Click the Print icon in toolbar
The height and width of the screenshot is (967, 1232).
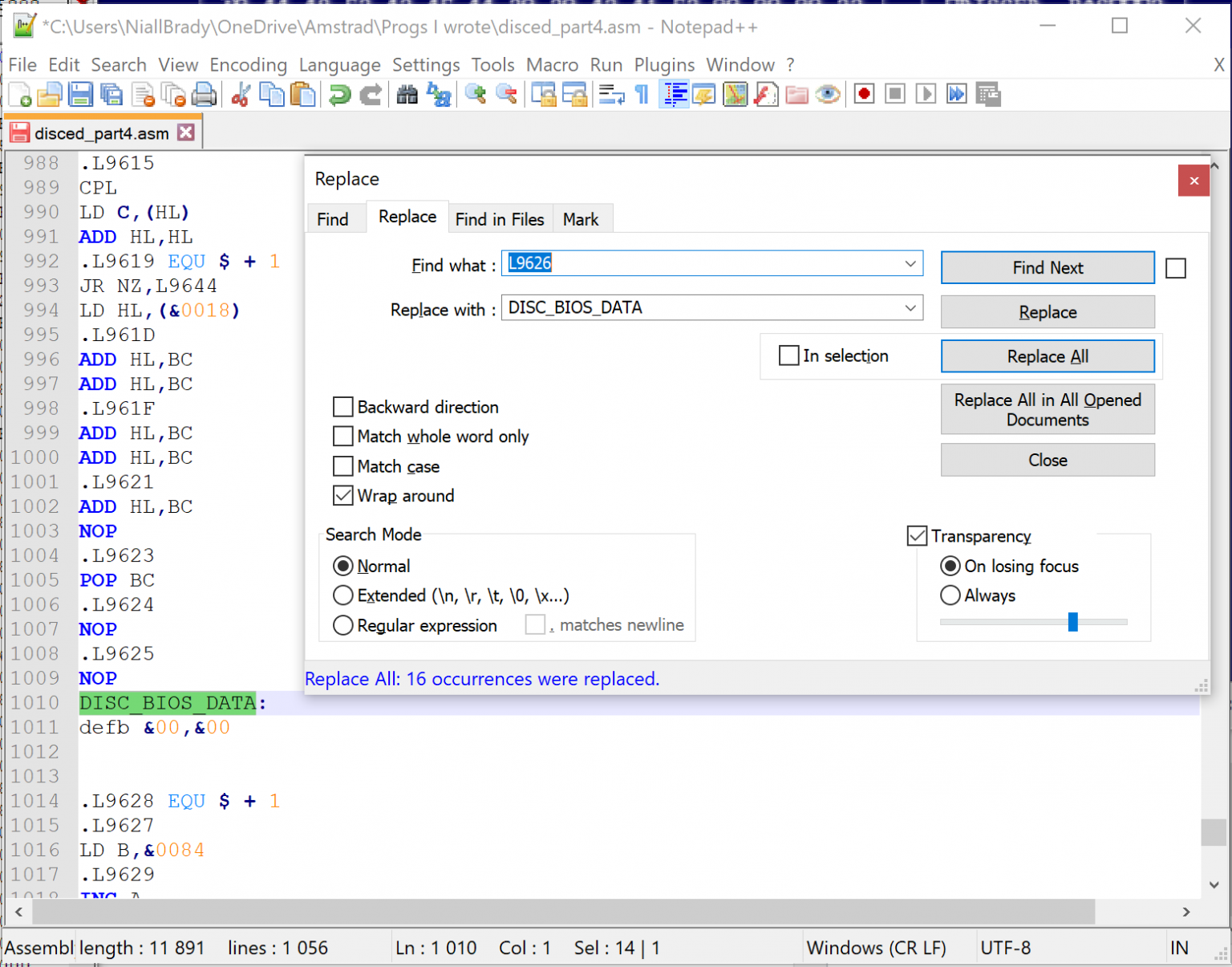point(205,95)
